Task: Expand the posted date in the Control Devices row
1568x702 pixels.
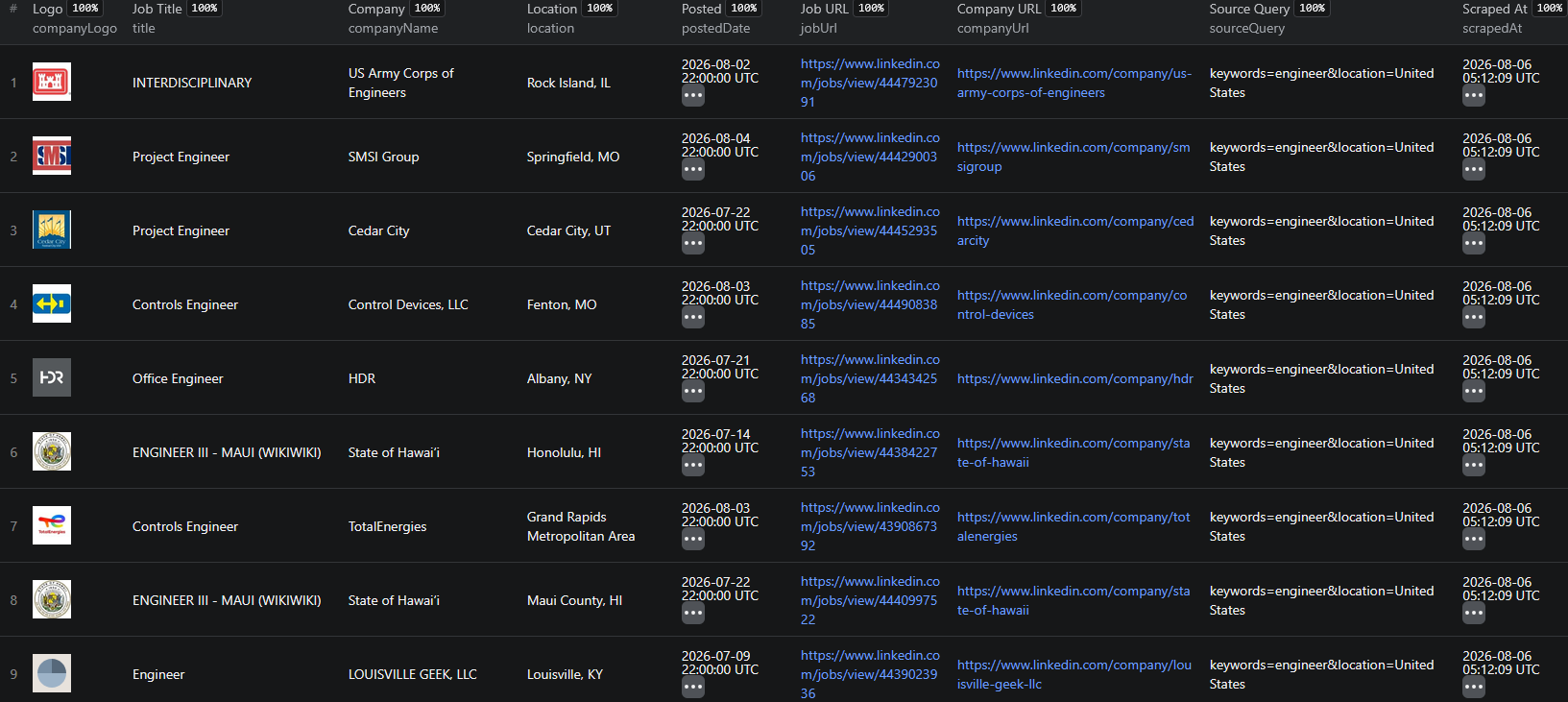Action: (x=693, y=318)
